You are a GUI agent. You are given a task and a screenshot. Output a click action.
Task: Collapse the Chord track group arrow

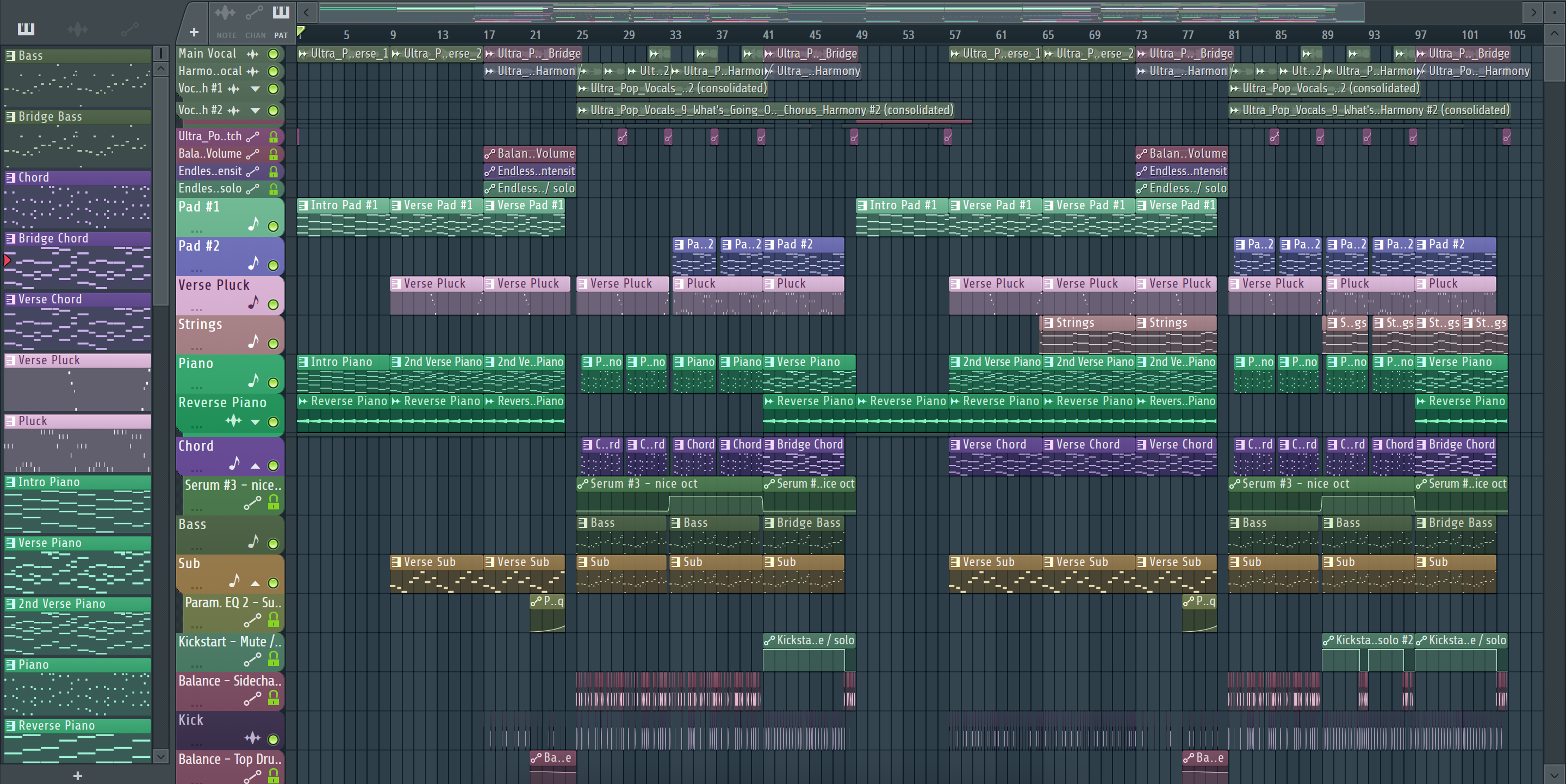click(x=256, y=466)
